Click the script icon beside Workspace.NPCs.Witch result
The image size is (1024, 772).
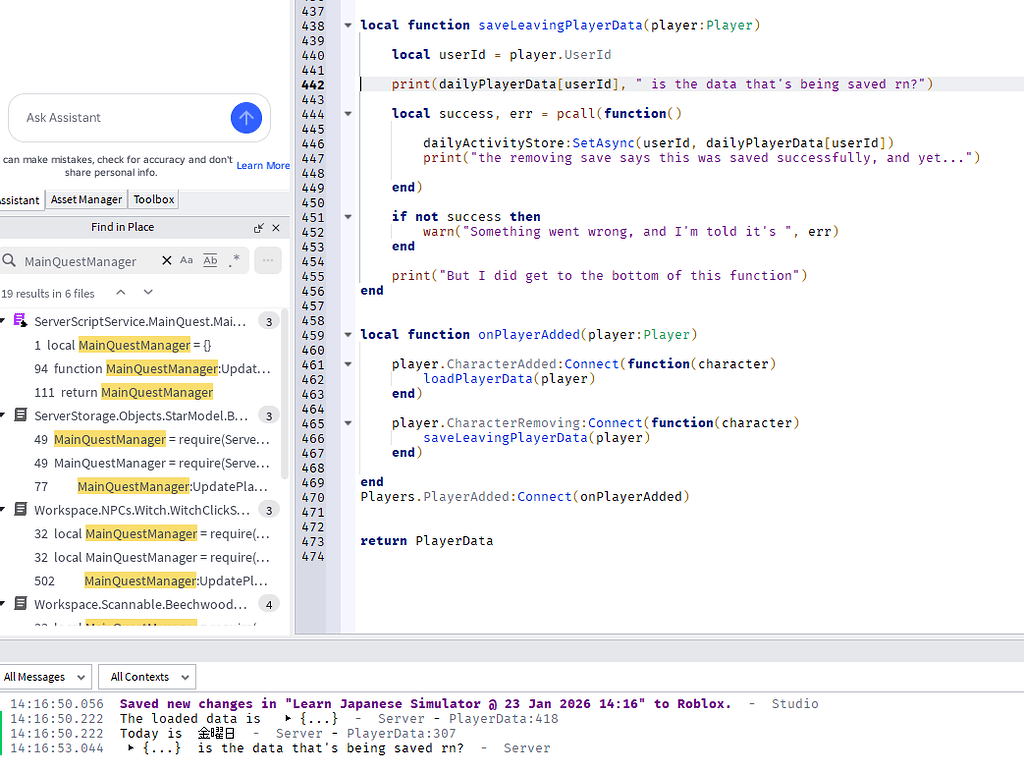tap(20, 509)
